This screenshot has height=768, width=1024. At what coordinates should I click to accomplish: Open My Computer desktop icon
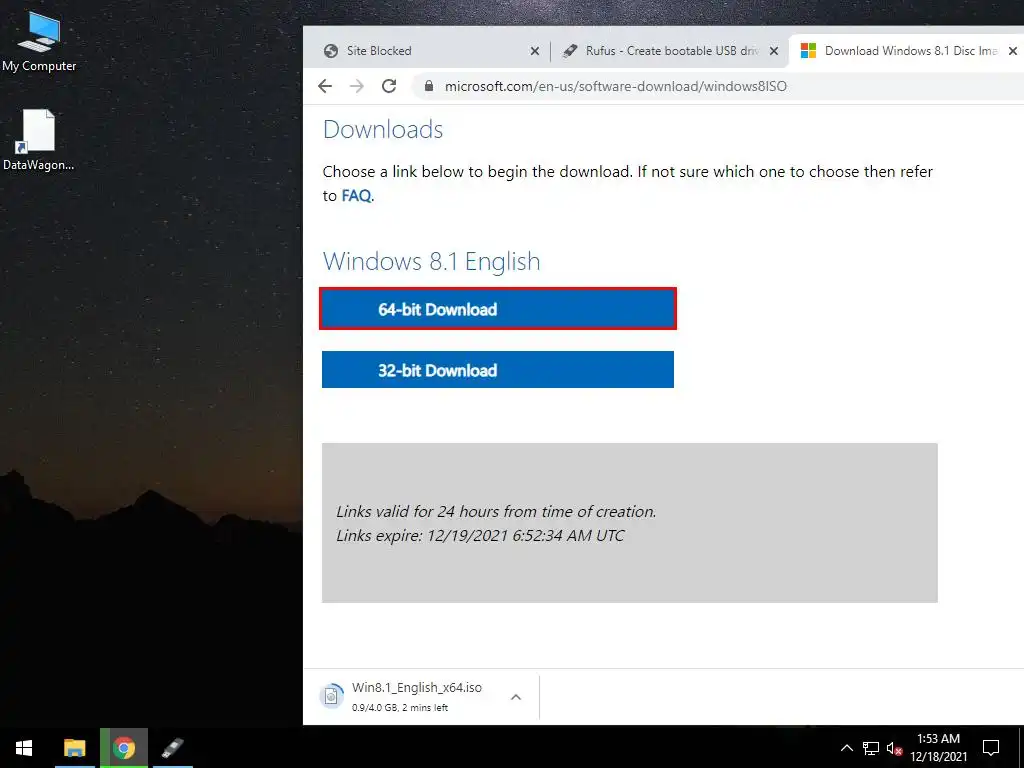point(39,41)
